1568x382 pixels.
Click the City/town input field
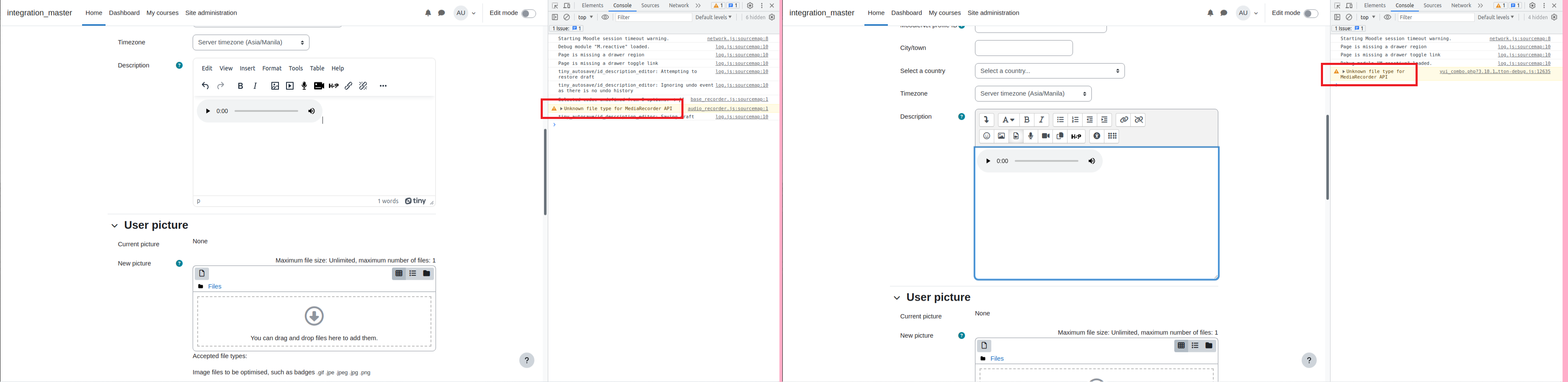pyautogui.click(x=1024, y=48)
